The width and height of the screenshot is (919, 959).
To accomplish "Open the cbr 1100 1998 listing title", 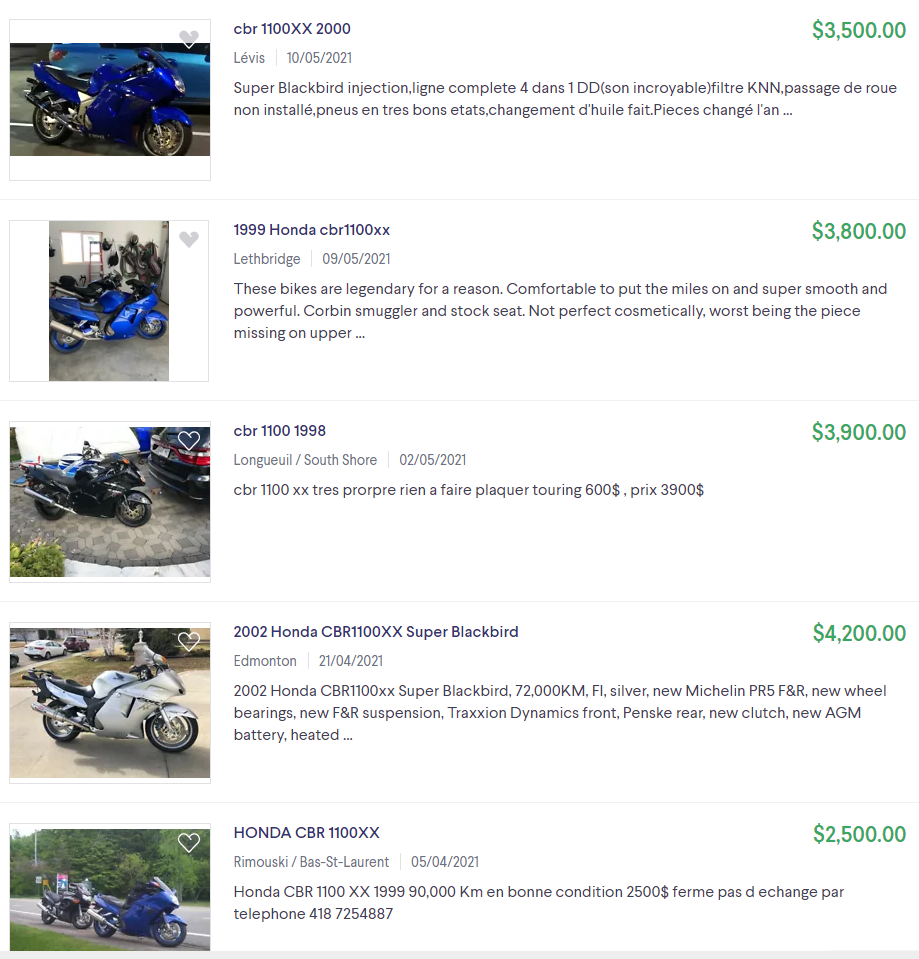I will tap(279, 431).
